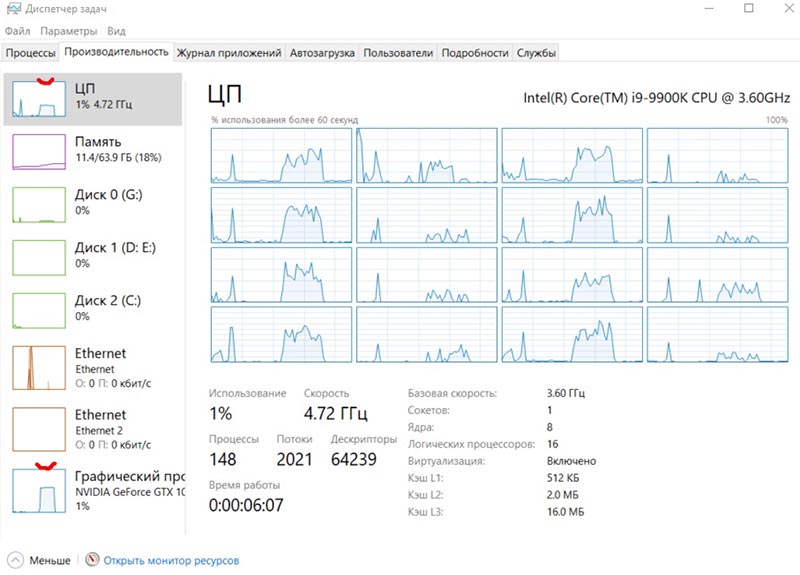Click the Базовая скорость 3.60 ГГц value

coord(566,393)
